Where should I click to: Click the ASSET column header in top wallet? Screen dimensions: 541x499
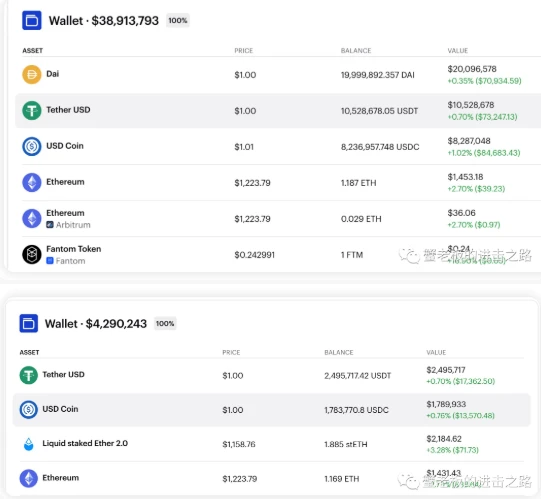pyautogui.click(x=32, y=51)
